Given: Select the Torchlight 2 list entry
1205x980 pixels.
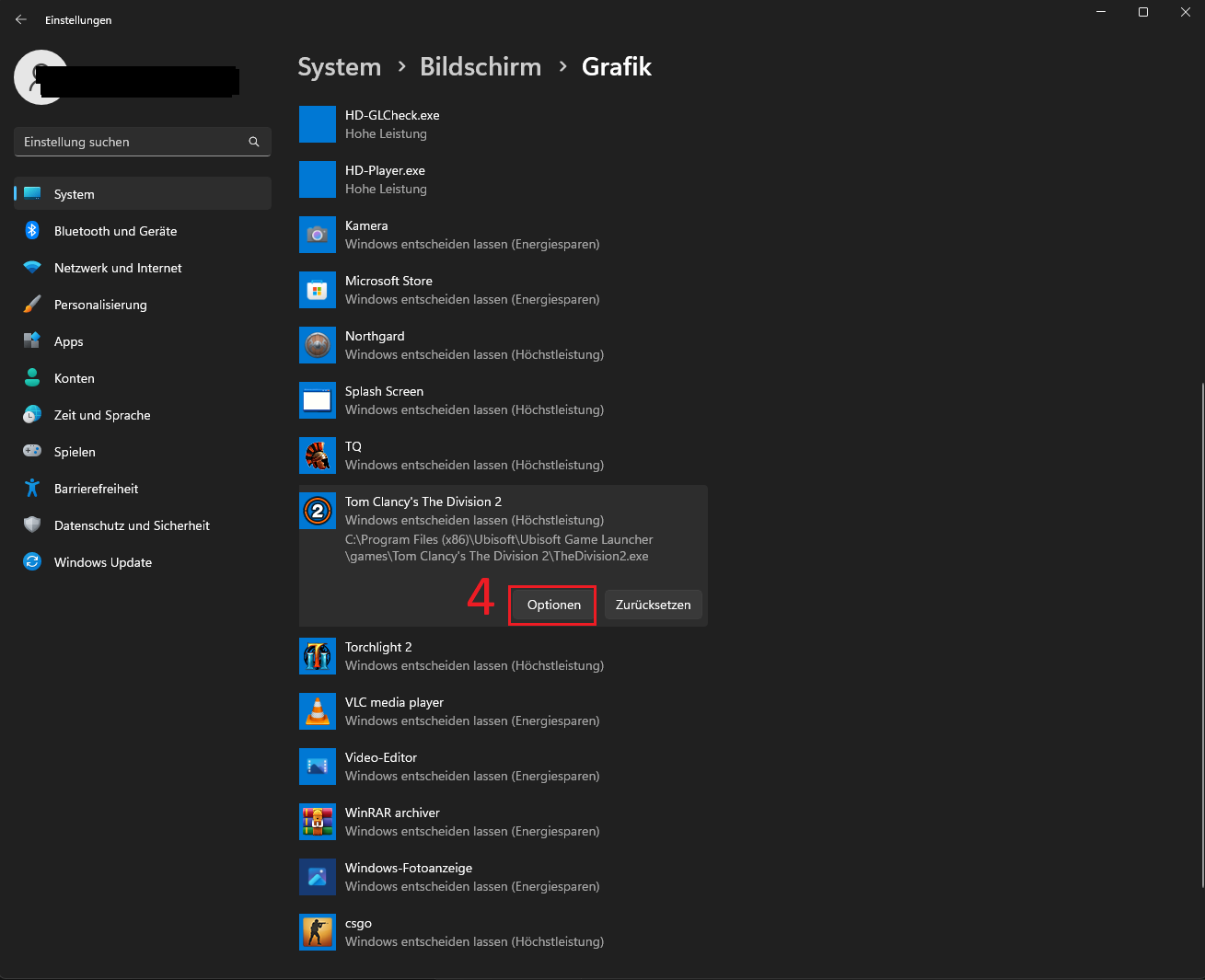Looking at the screenshot, I should pyautogui.click(x=504, y=656).
